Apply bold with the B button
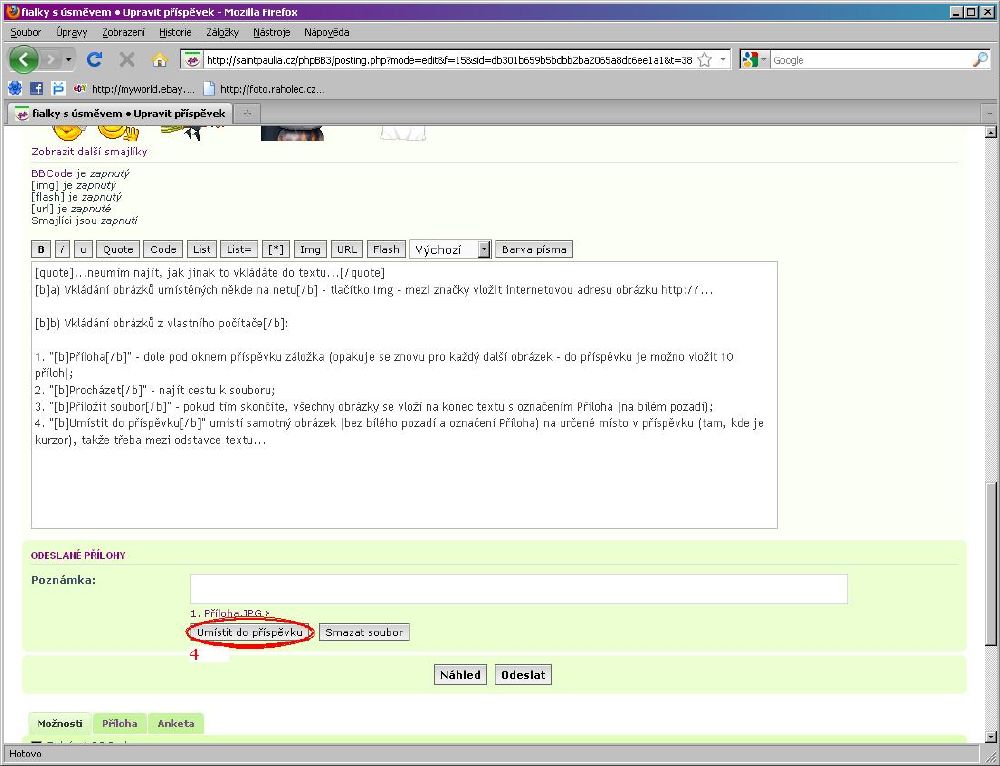 41,249
